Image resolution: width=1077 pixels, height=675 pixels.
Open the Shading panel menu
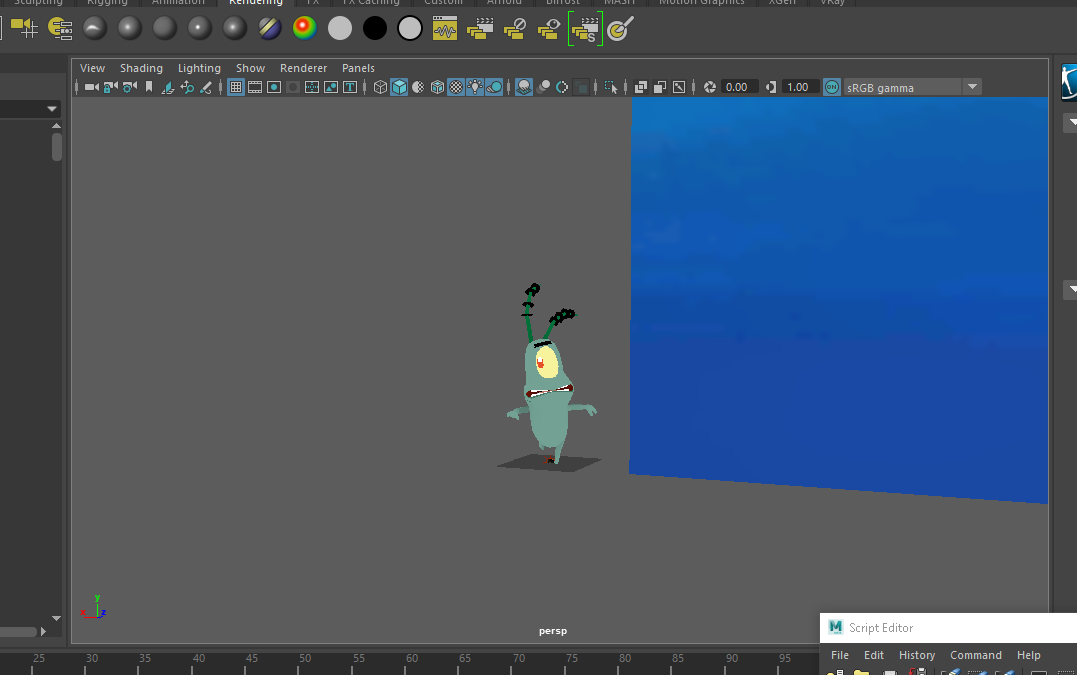click(x=141, y=68)
